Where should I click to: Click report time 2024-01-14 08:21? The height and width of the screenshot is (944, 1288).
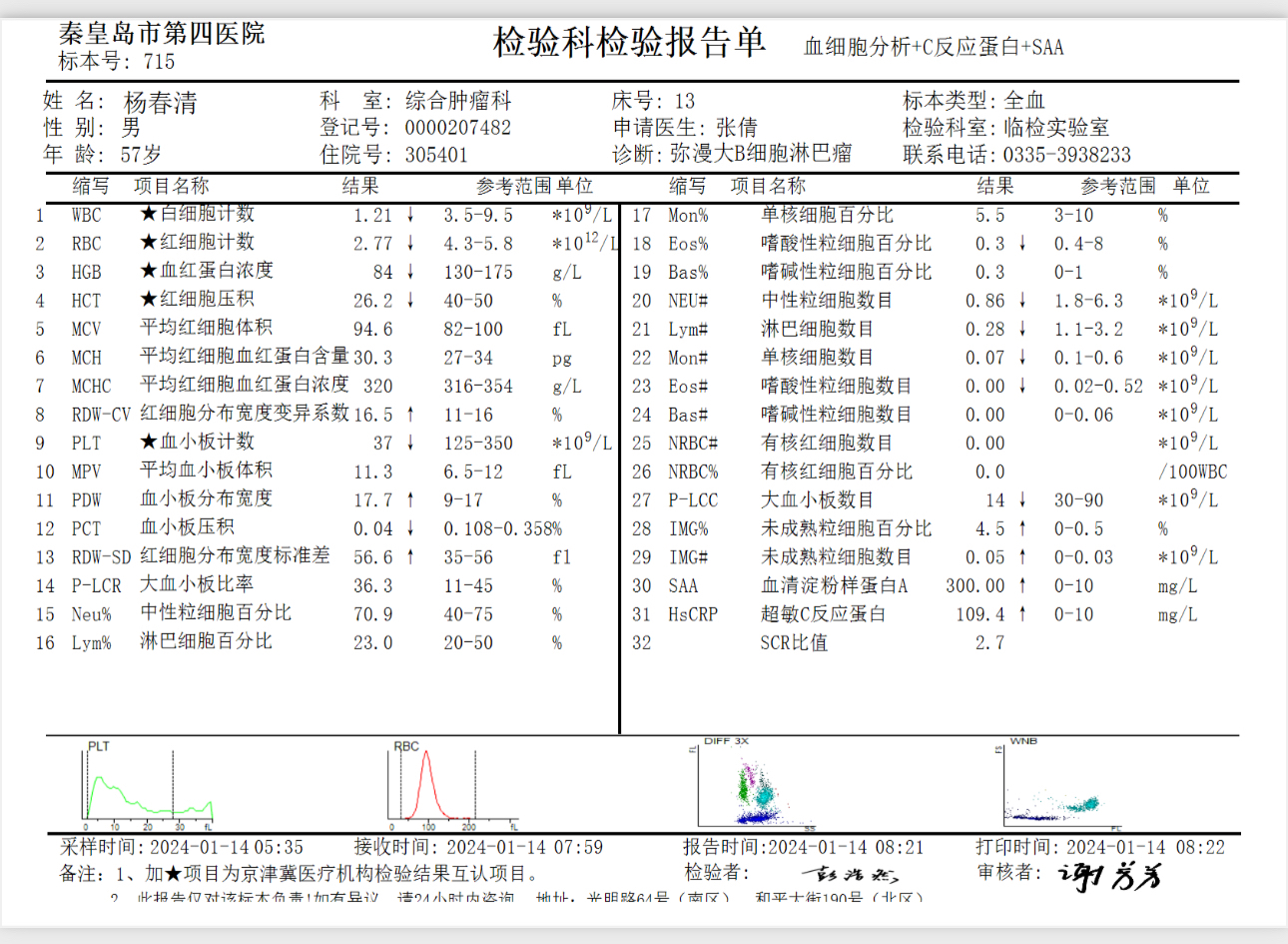click(x=846, y=847)
